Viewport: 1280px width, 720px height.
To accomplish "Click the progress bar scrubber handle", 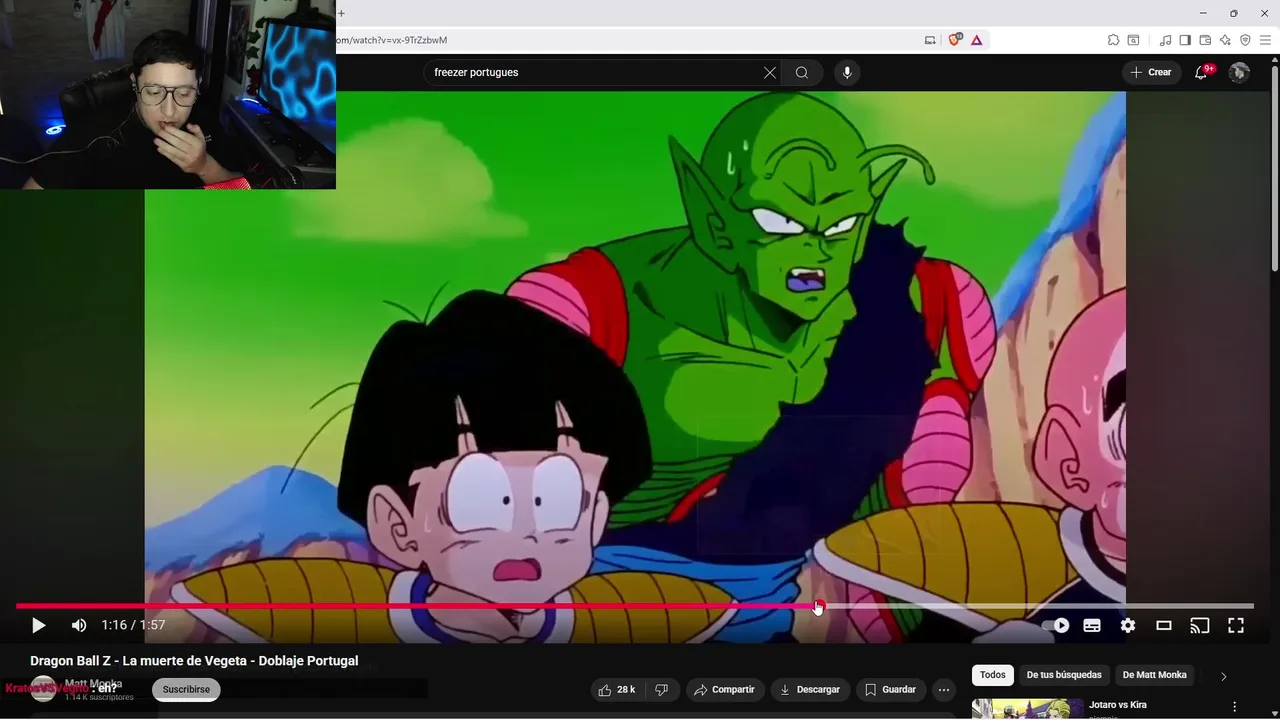I will (819, 606).
